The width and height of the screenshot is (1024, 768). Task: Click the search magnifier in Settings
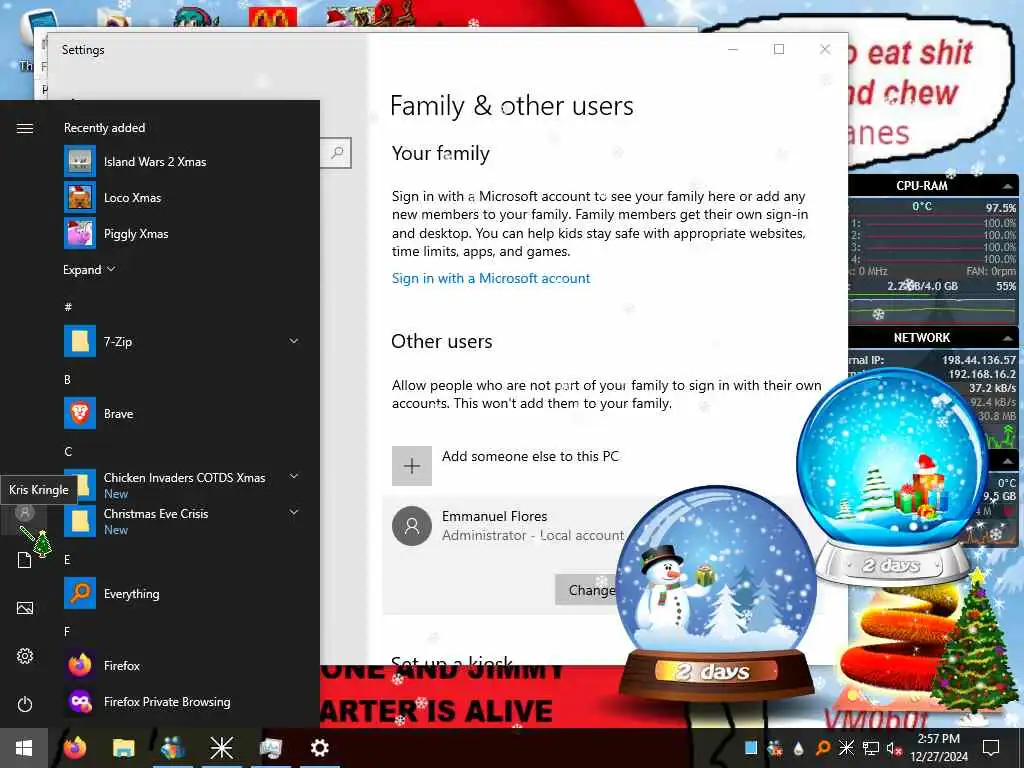(x=337, y=153)
